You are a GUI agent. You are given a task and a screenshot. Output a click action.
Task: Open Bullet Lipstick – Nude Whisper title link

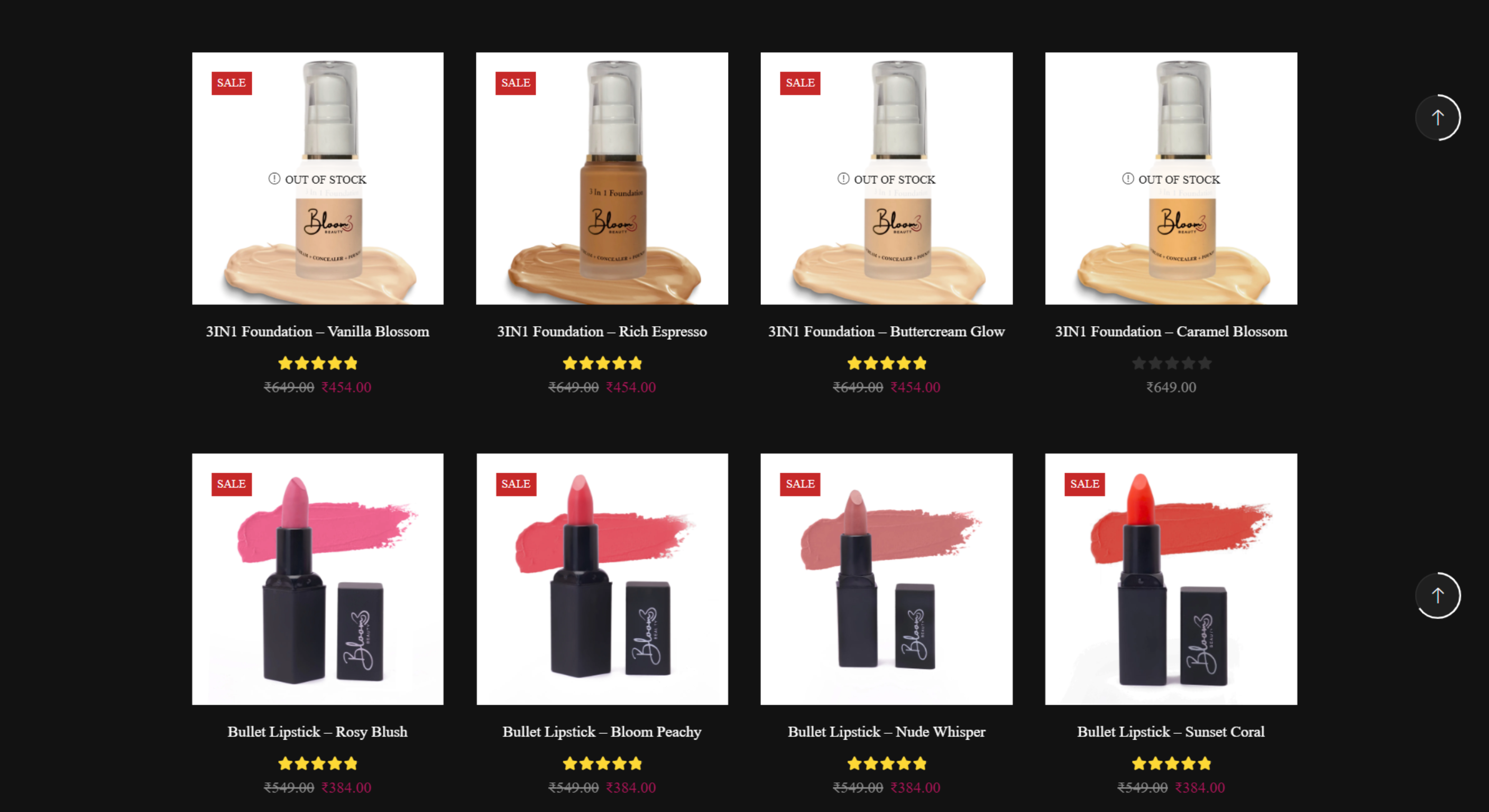point(887,732)
